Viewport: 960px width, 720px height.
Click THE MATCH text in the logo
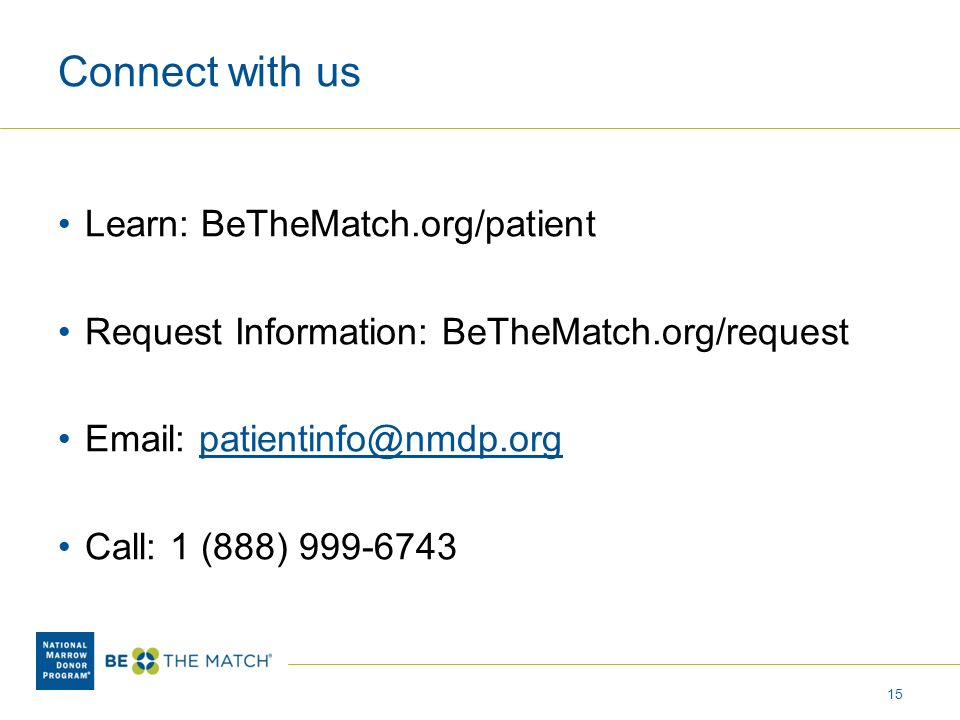point(217,661)
